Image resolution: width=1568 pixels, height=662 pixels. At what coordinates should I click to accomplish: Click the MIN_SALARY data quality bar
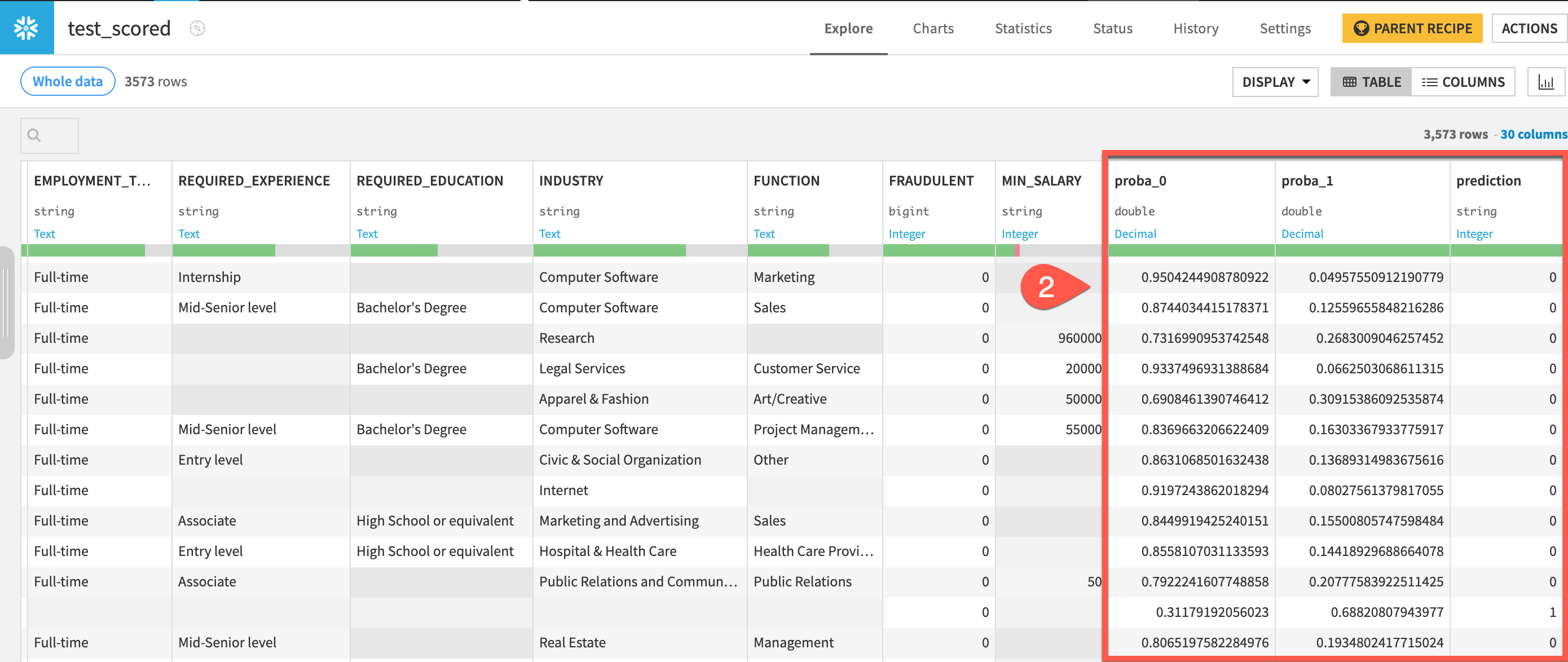click(1047, 250)
